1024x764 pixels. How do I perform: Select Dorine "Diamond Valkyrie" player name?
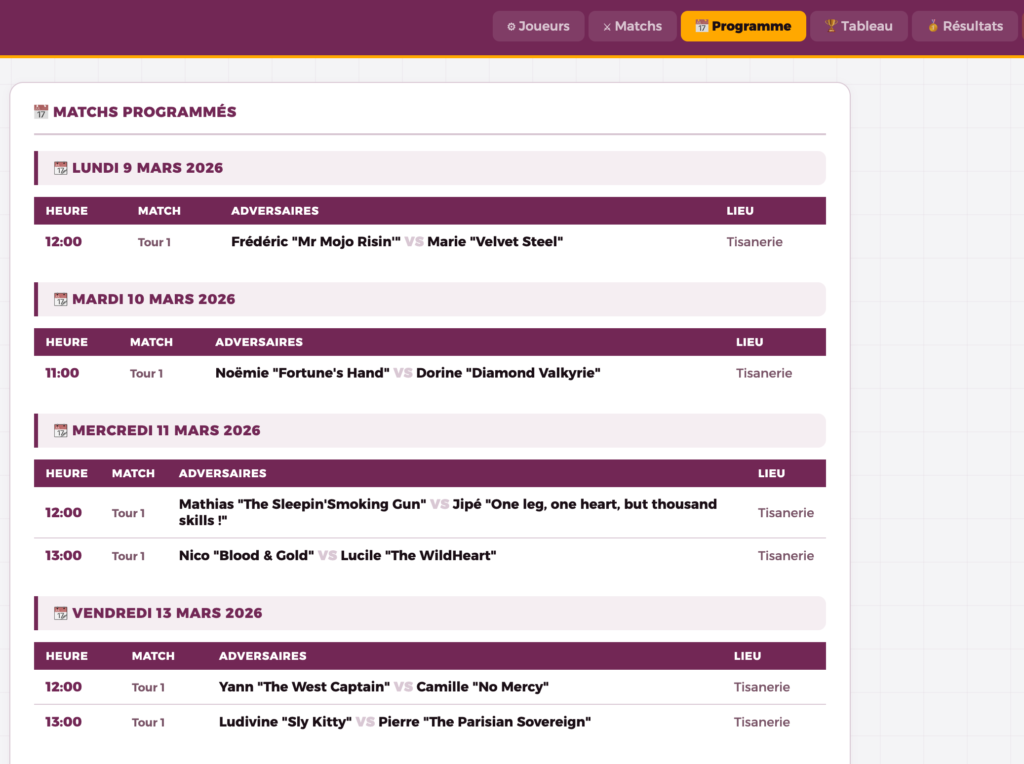pyautogui.click(x=508, y=373)
